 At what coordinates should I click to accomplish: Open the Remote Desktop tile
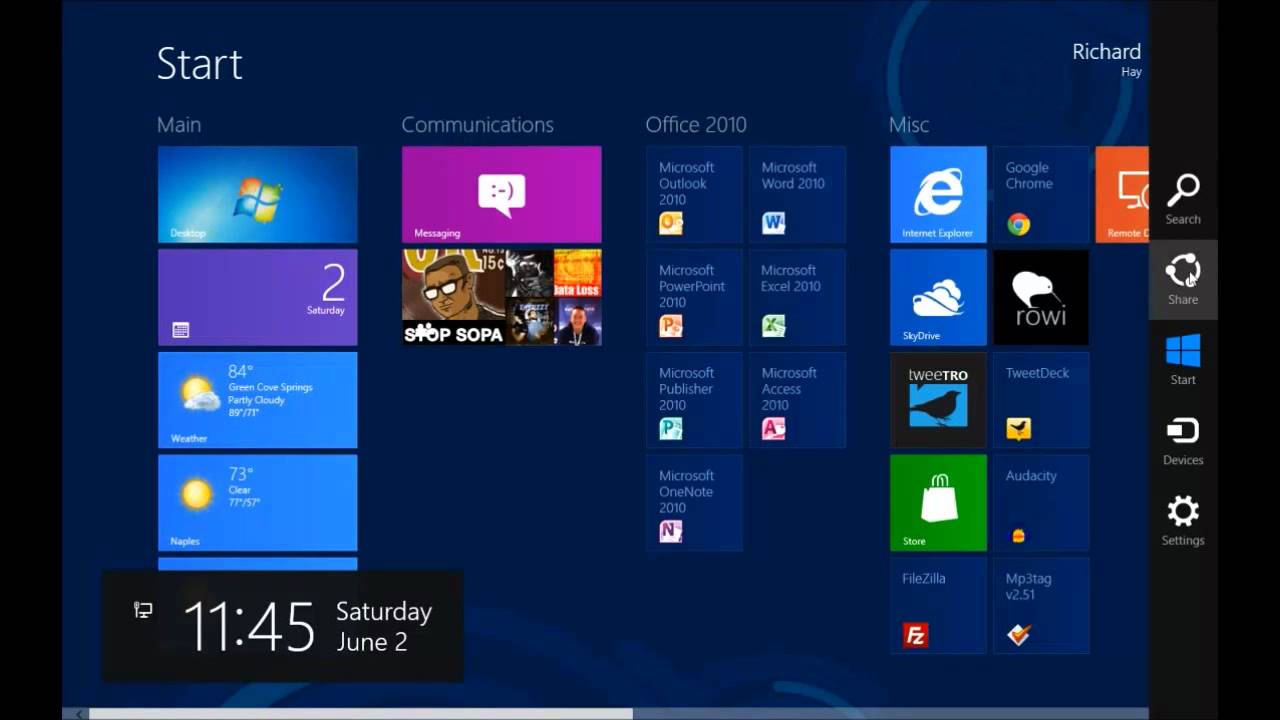[1122, 194]
